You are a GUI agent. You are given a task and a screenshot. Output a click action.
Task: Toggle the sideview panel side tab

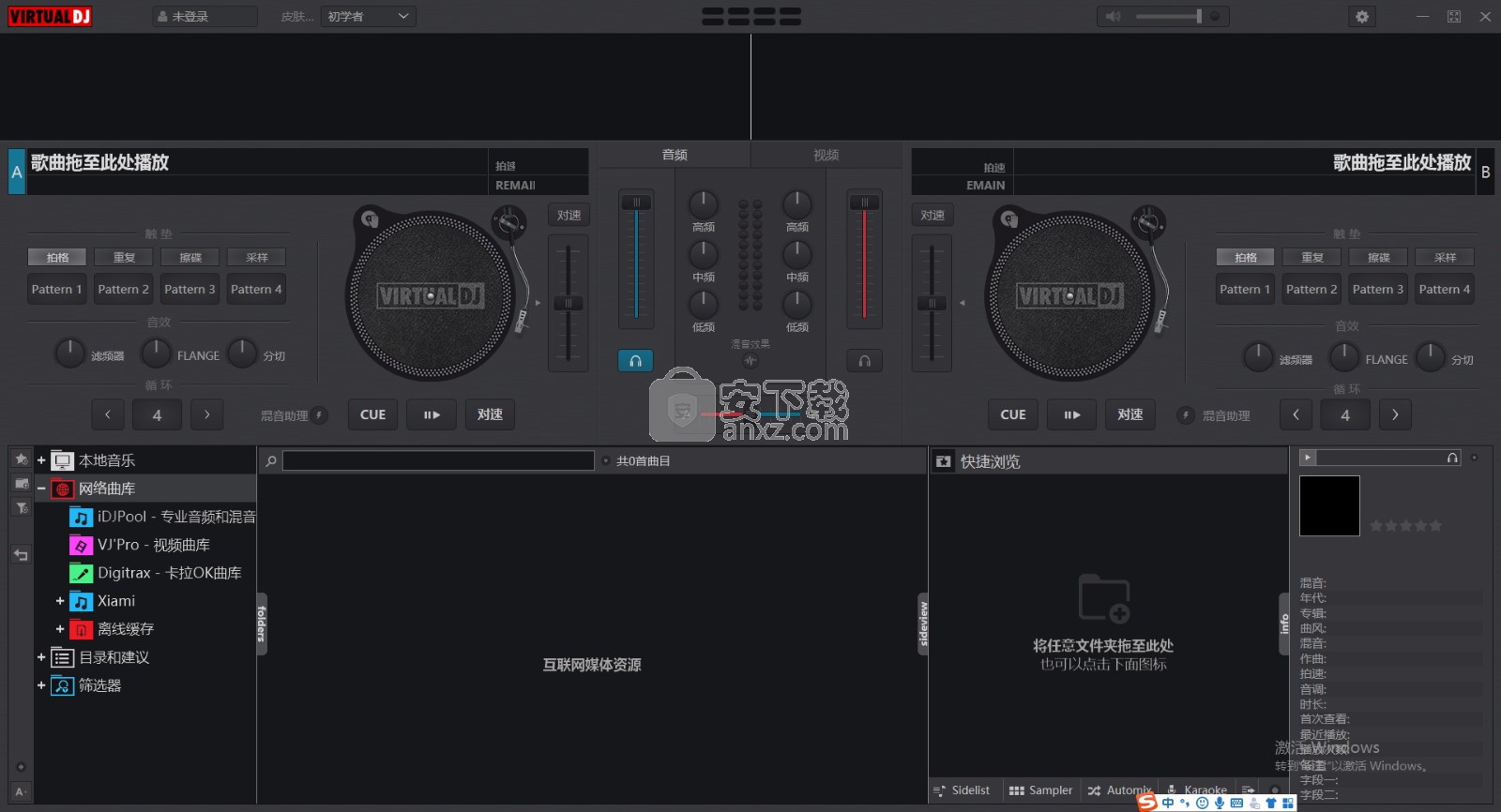923,624
